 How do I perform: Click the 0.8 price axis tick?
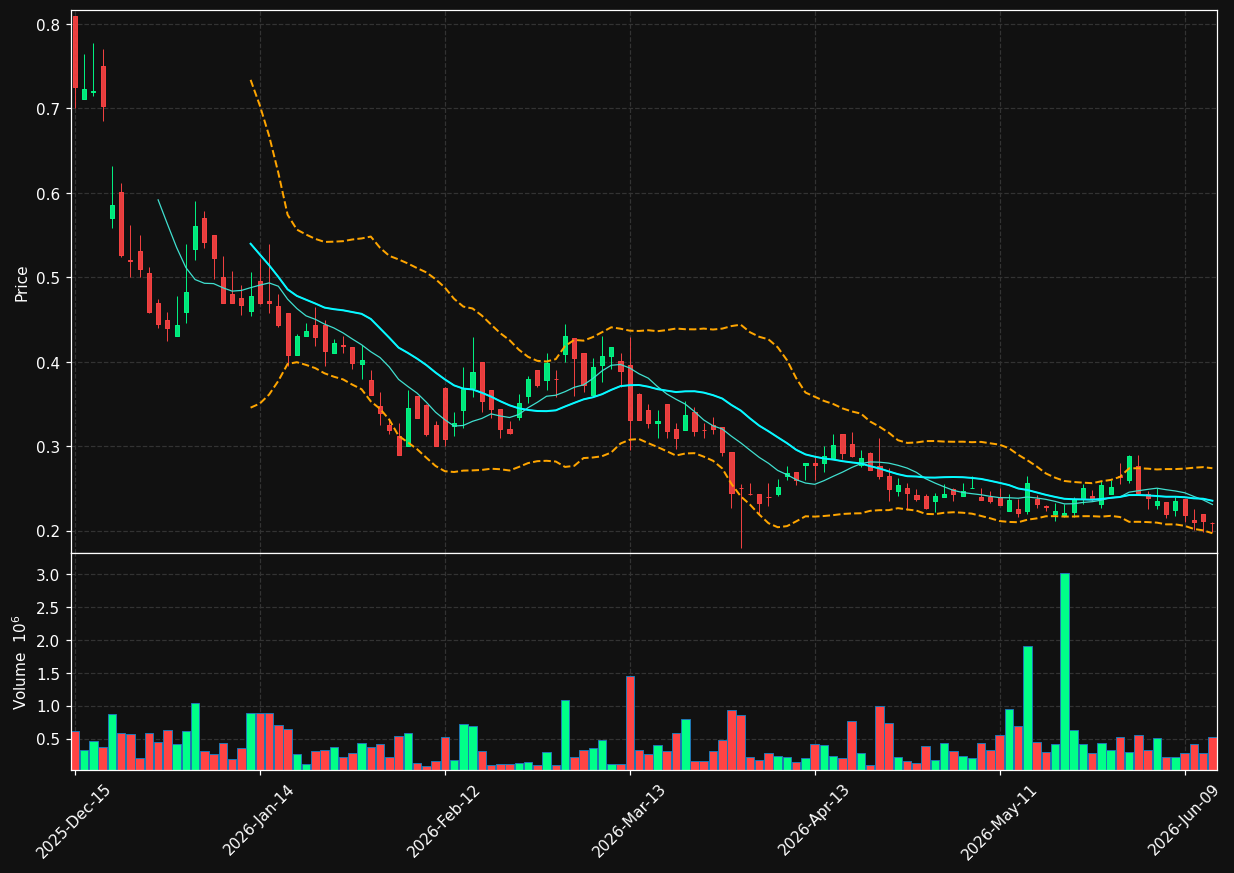50,24
